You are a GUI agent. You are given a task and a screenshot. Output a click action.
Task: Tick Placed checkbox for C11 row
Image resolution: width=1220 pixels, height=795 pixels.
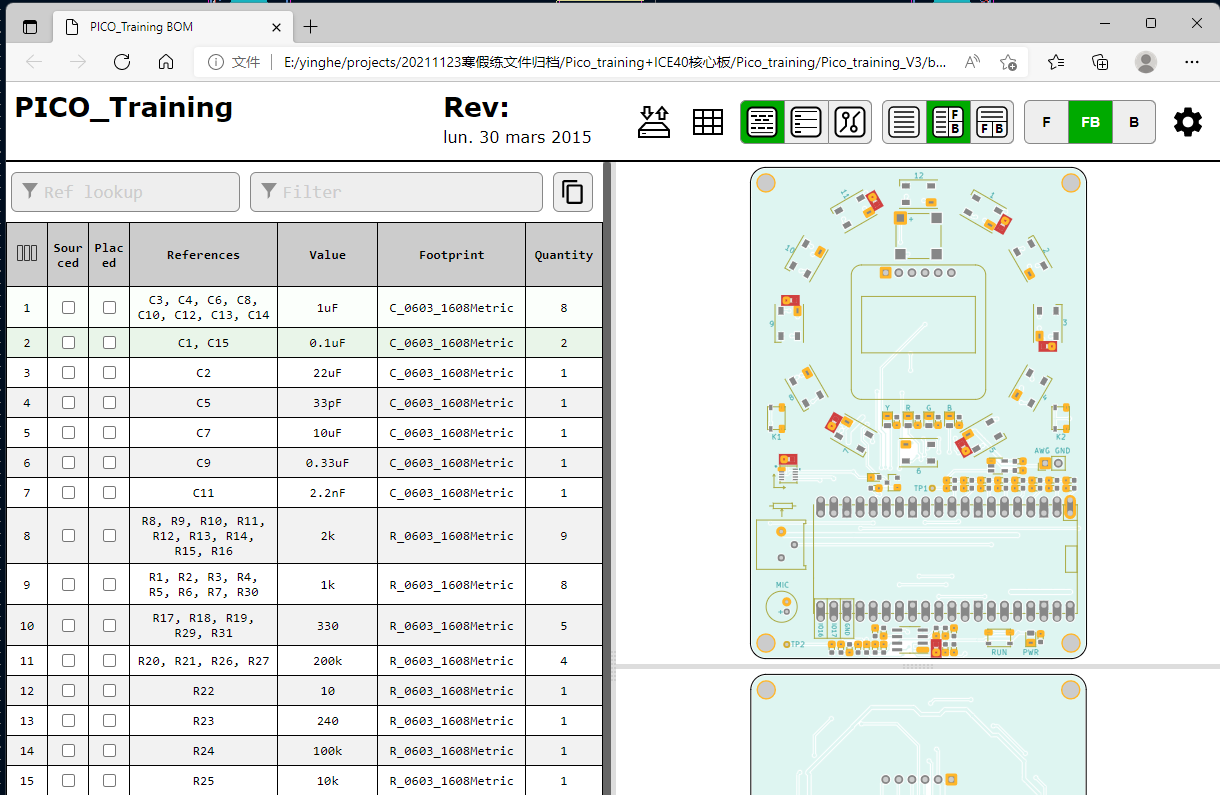tap(109, 492)
